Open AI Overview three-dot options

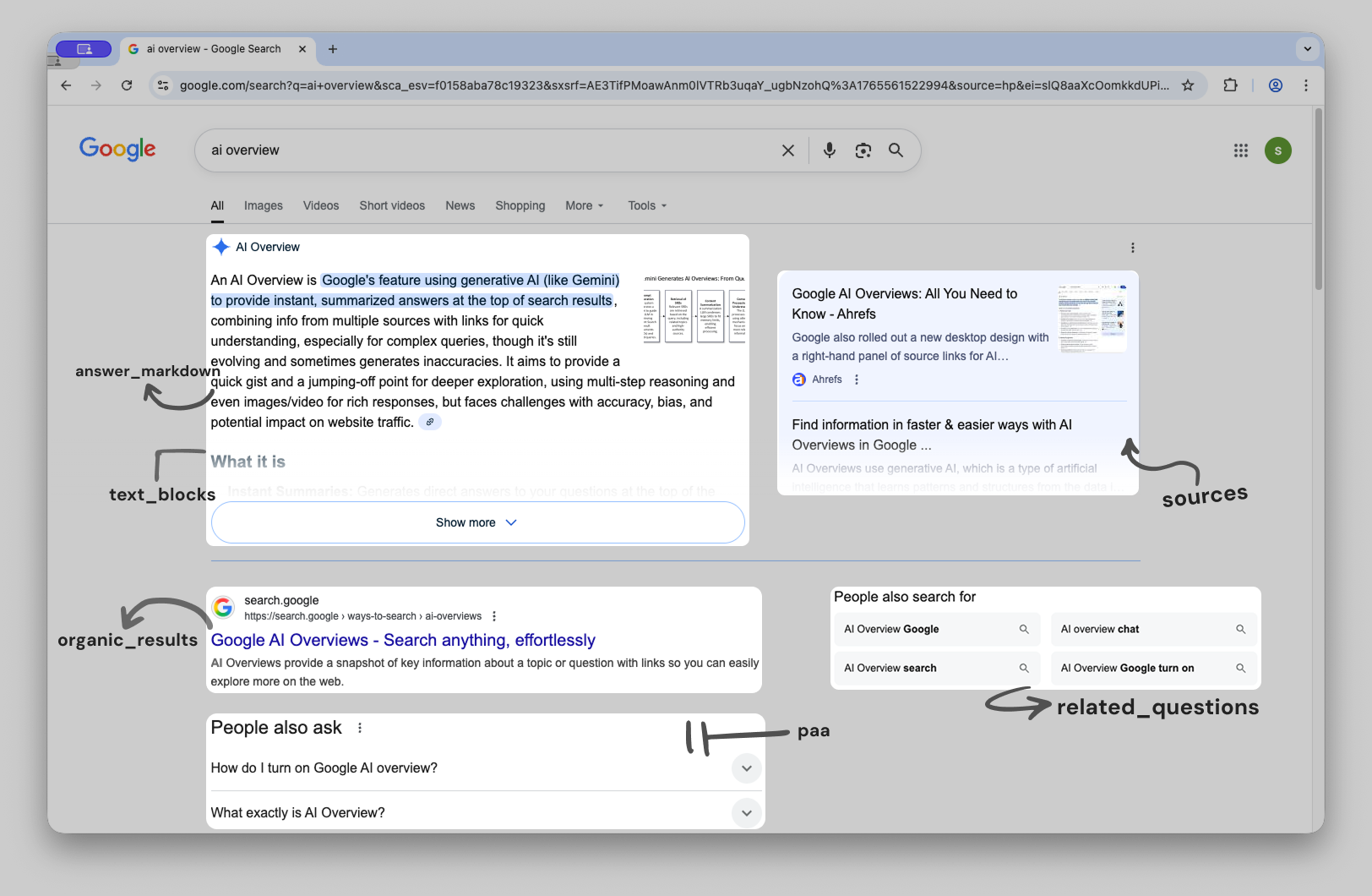(1132, 248)
